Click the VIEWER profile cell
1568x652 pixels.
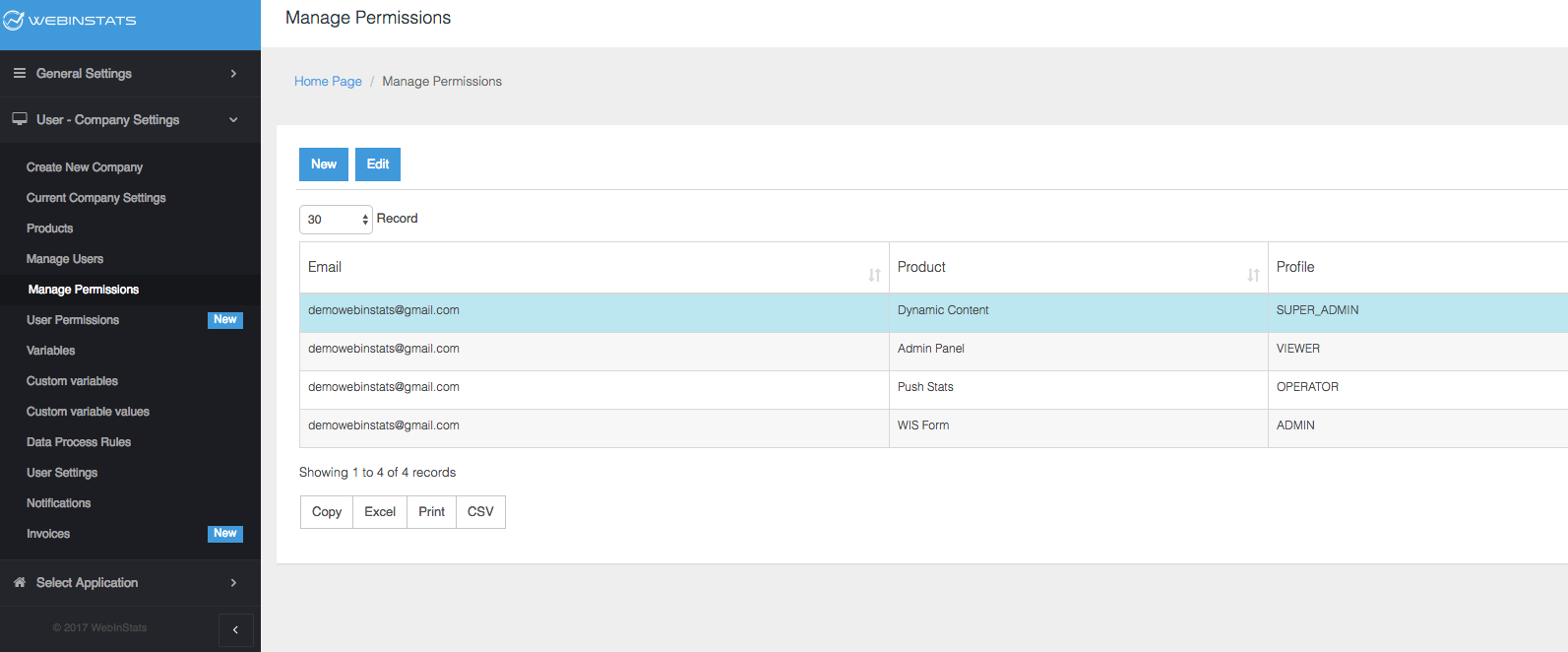click(1418, 352)
